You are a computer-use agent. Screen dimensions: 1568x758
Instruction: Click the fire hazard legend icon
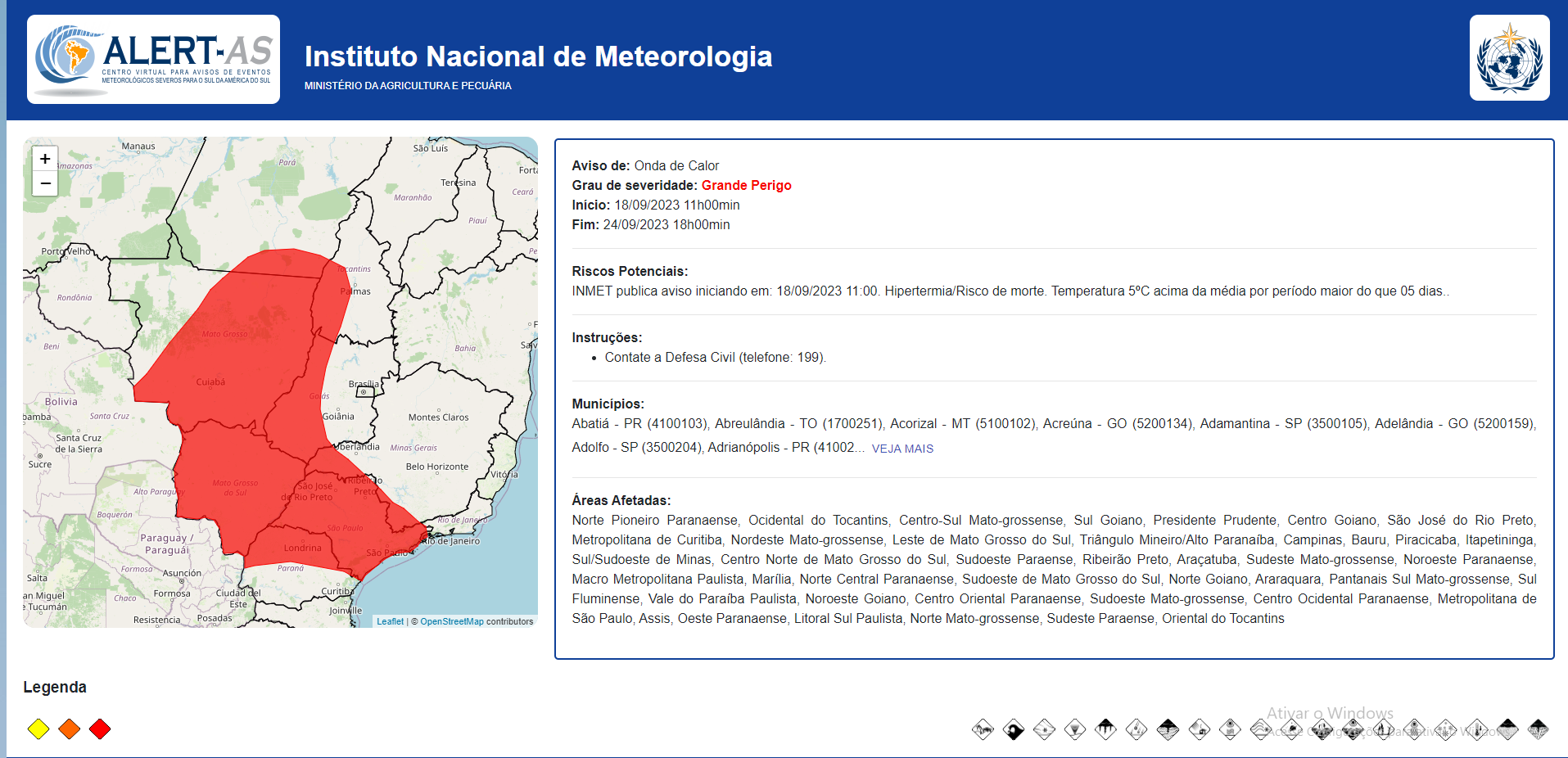(x=1384, y=729)
